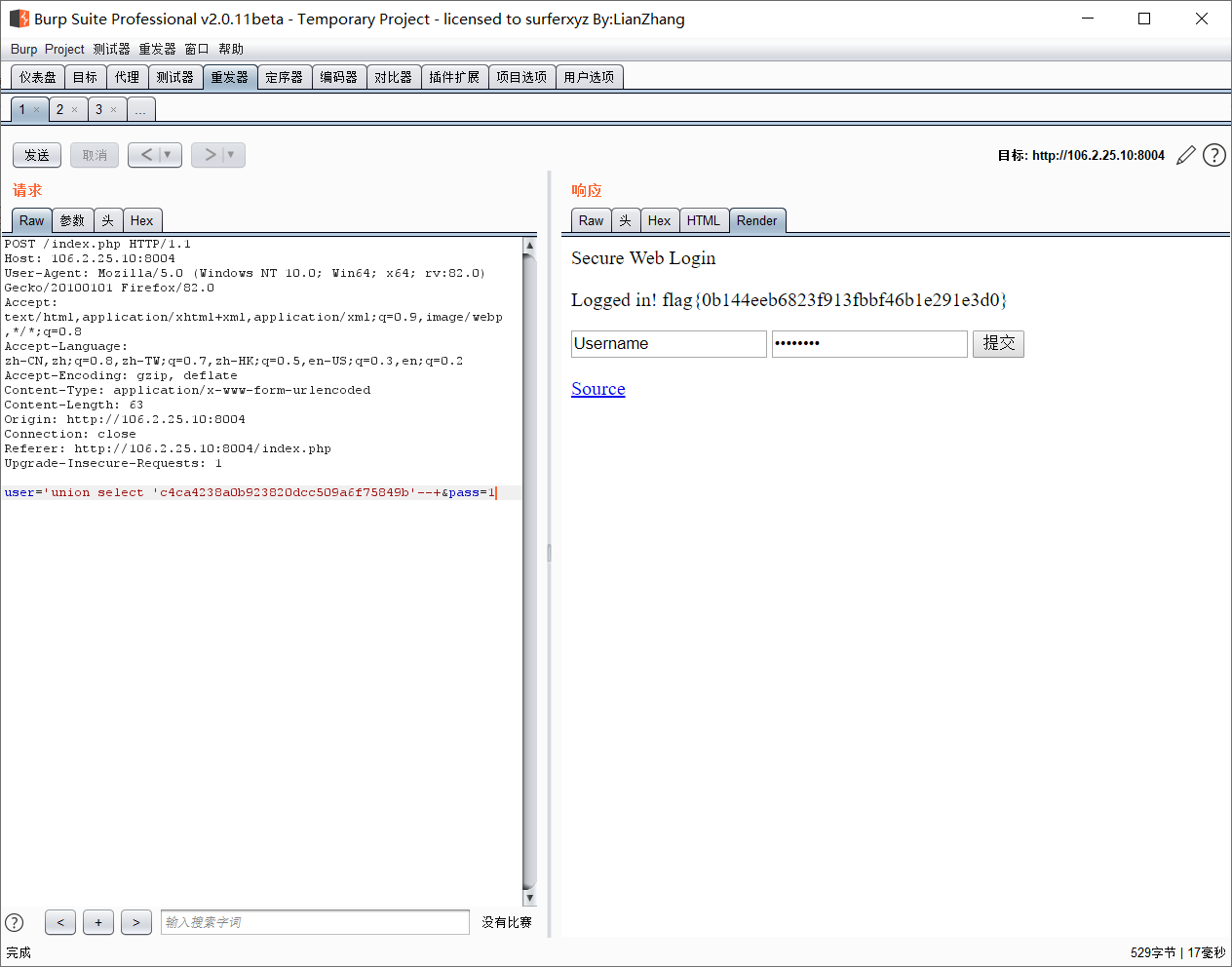This screenshot has height=967, width=1232.
Task: Click the 发送 send button
Action: pyautogui.click(x=37, y=155)
